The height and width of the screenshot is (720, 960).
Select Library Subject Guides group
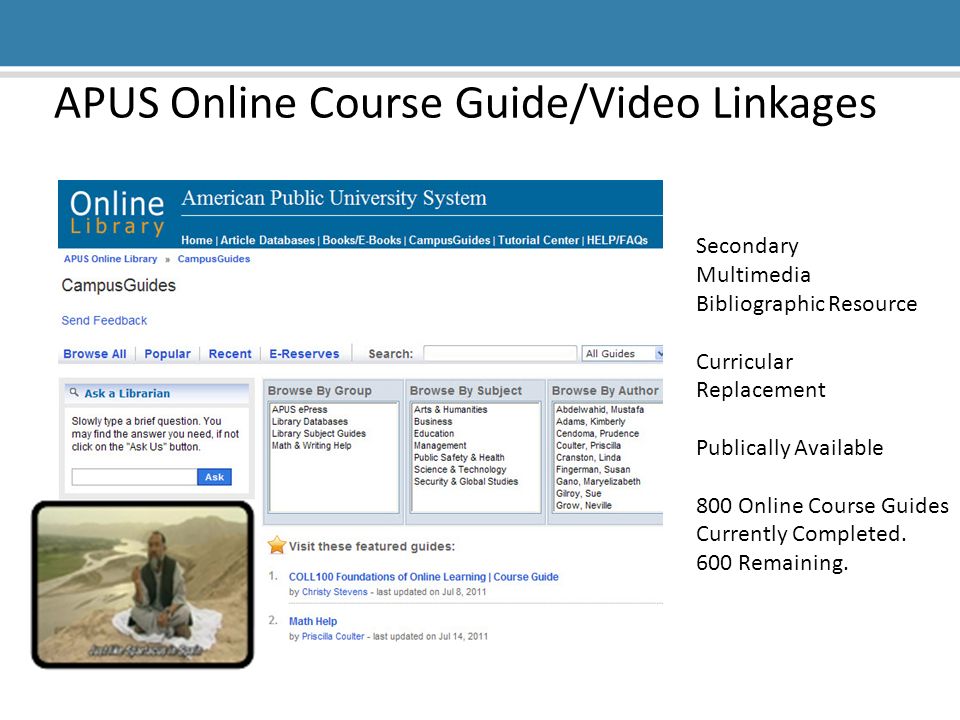pos(318,433)
